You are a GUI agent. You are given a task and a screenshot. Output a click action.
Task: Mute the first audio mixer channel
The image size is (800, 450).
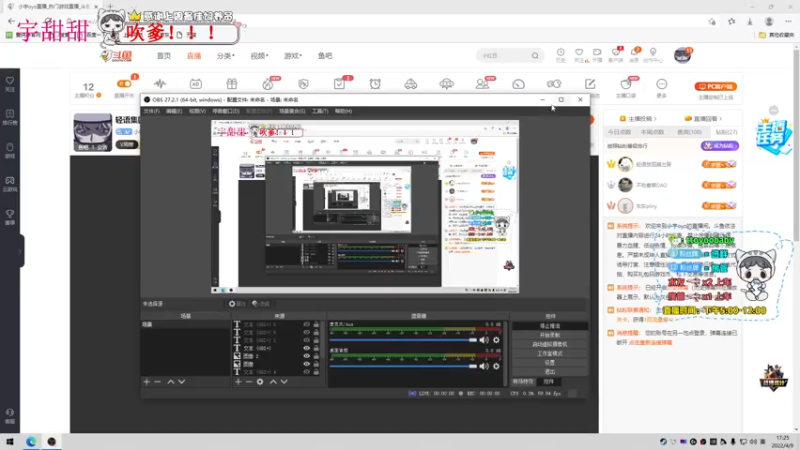click(484, 340)
